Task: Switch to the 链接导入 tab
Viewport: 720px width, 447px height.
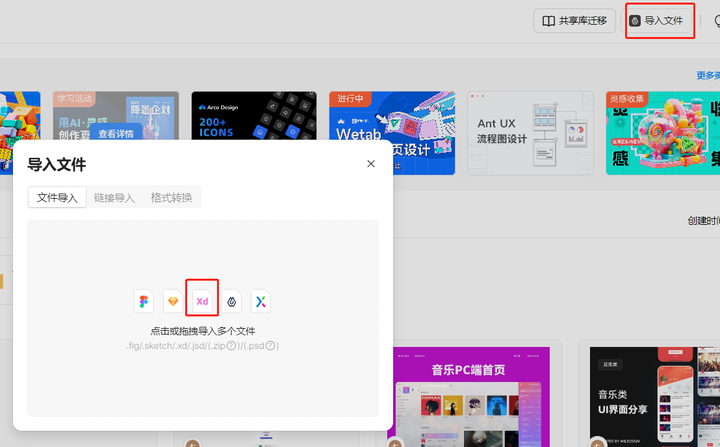Action: tap(114, 198)
